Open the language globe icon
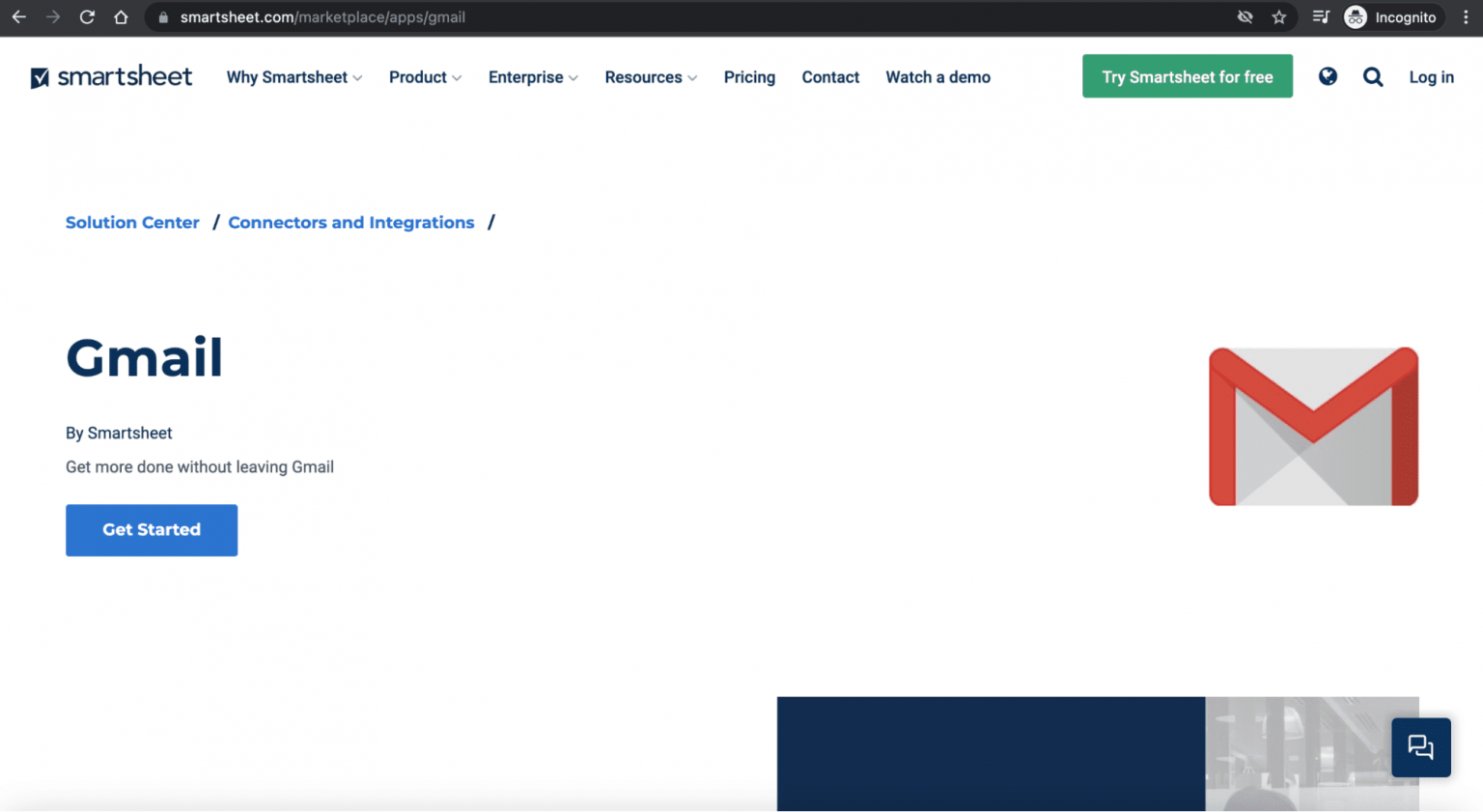The width and height of the screenshot is (1483, 812). pyautogui.click(x=1328, y=77)
